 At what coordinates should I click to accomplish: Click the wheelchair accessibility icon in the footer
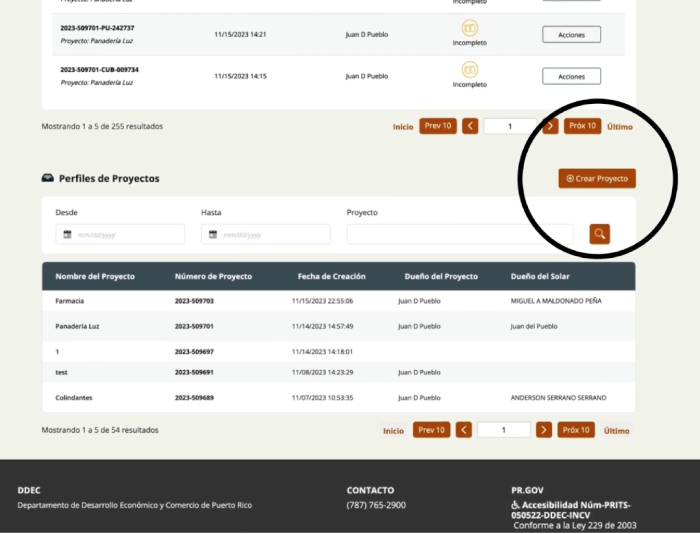[515, 505]
